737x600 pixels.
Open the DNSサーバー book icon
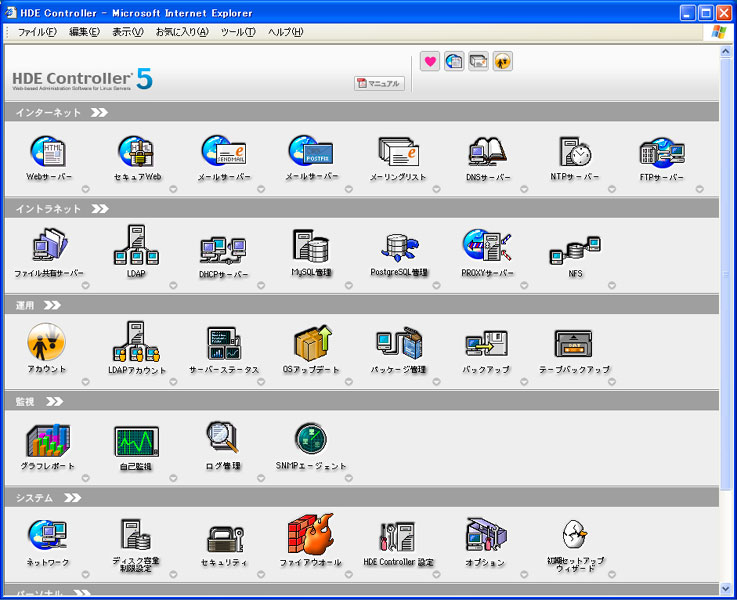pos(487,152)
